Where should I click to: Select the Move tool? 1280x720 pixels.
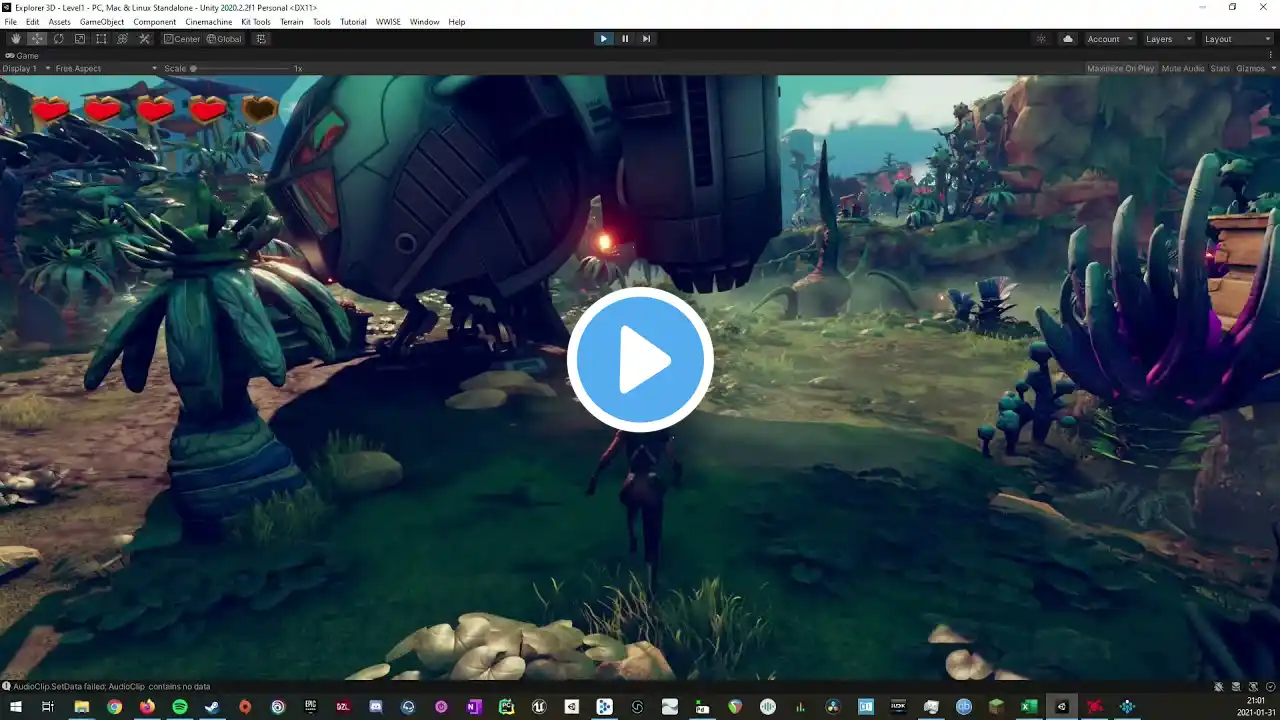(37, 39)
